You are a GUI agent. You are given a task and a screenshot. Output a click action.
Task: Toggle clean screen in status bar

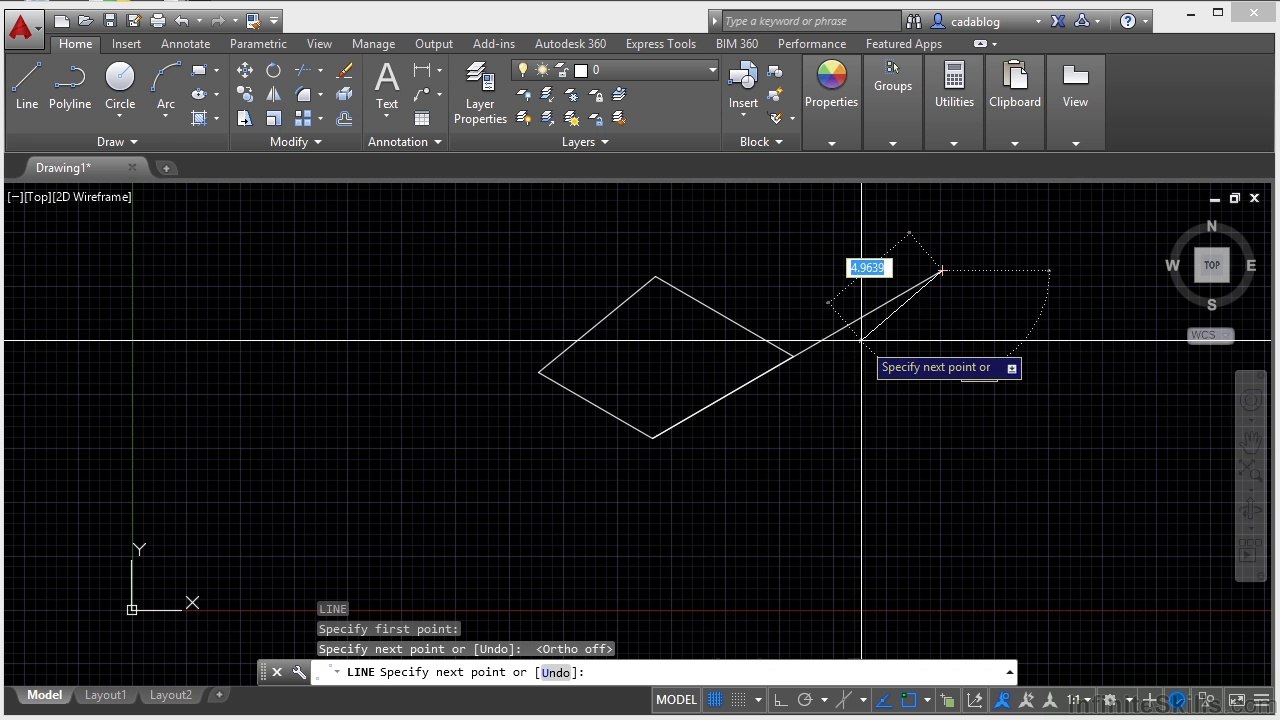tap(1237, 700)
